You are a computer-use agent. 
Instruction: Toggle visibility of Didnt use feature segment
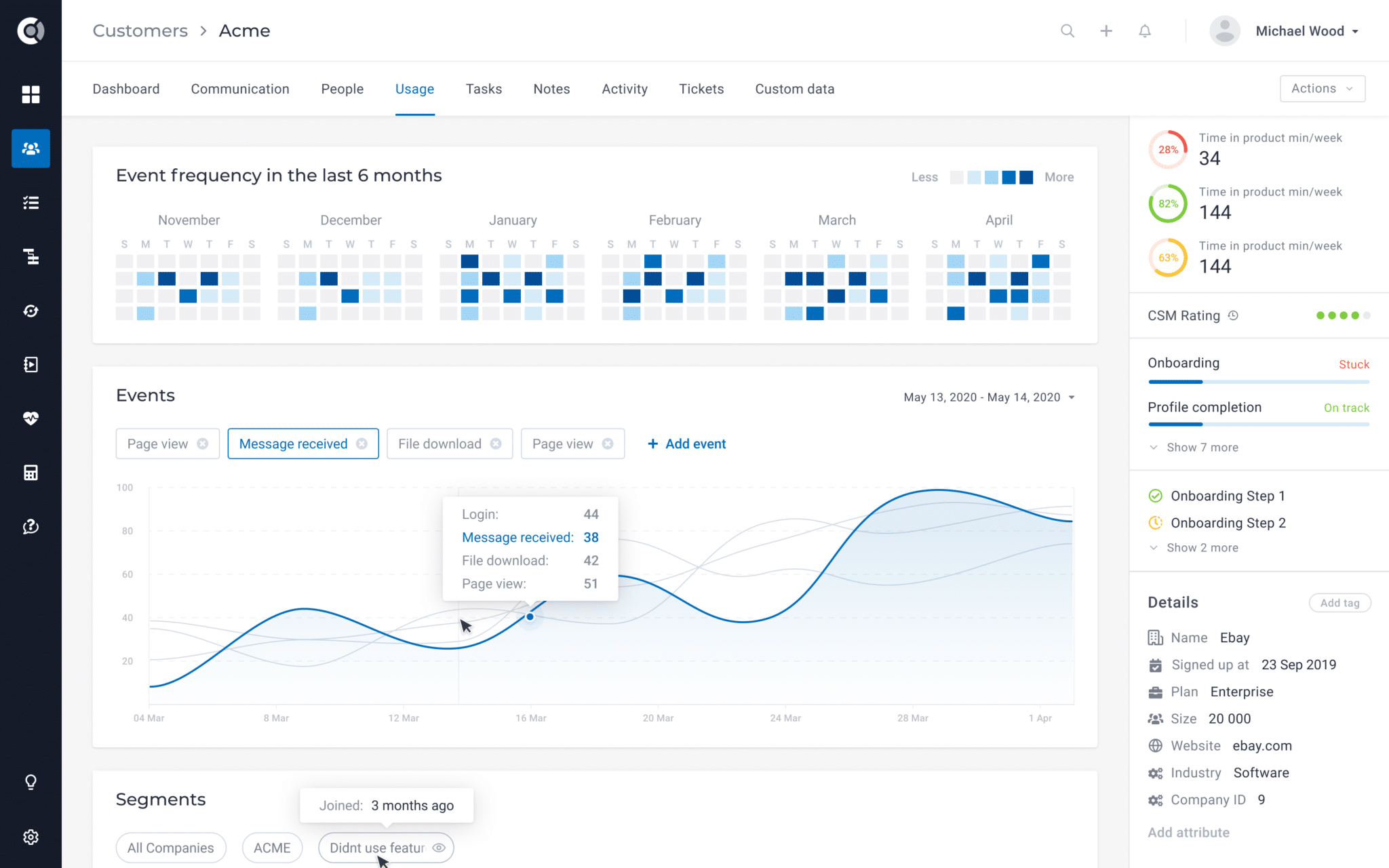coord(439,847)
